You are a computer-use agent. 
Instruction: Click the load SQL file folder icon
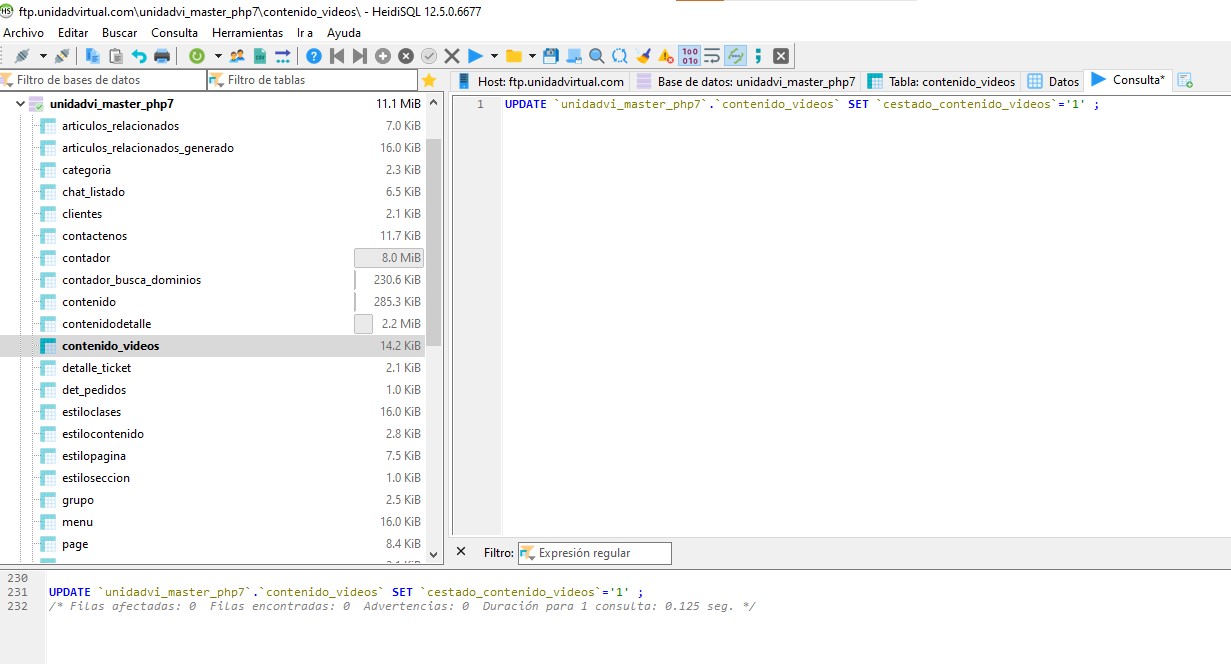[514, 56]
